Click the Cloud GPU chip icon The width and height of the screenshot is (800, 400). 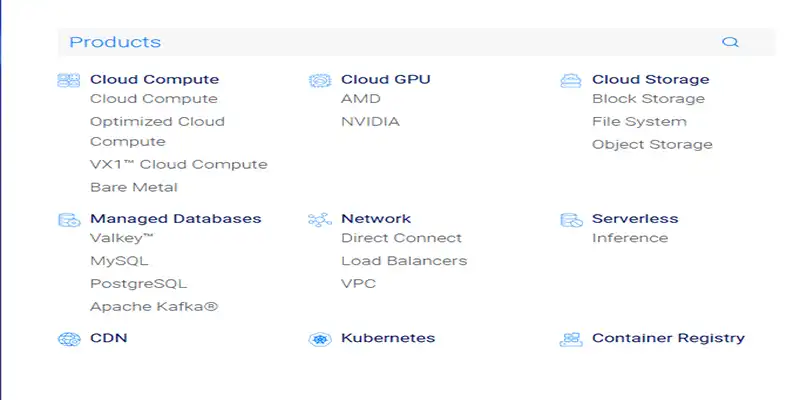320,80
